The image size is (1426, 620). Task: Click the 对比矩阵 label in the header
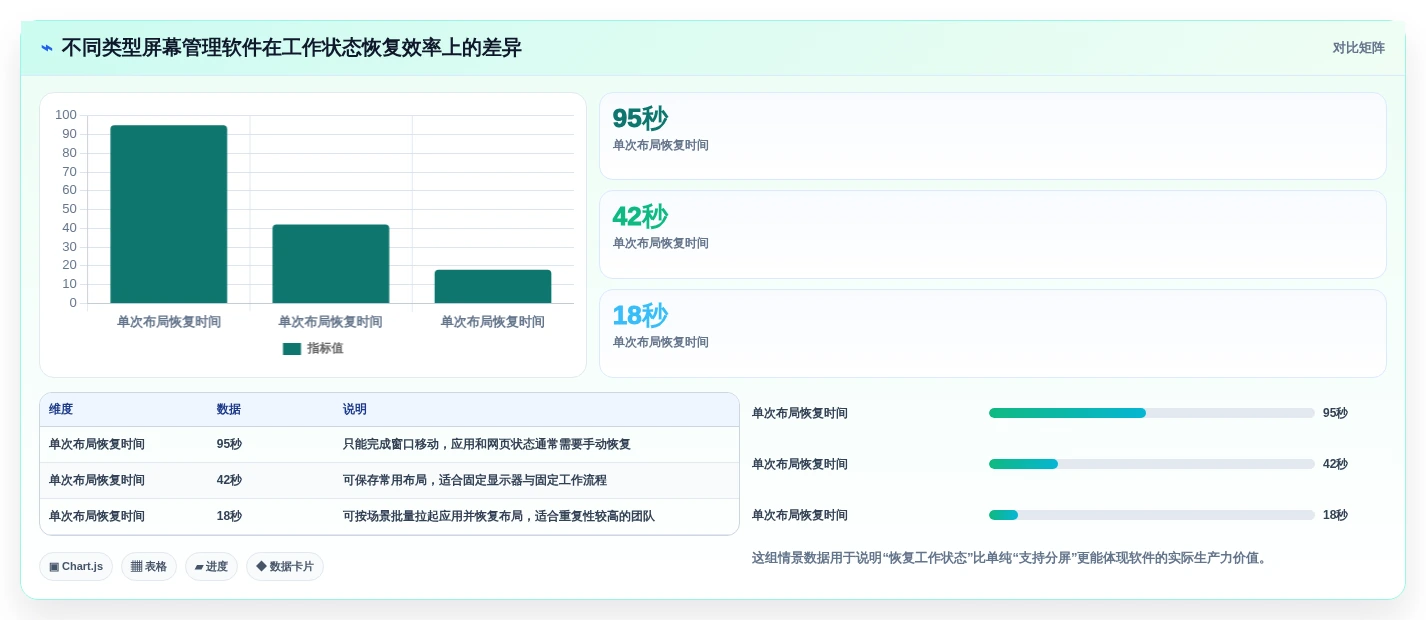(x=1358, y=48)
